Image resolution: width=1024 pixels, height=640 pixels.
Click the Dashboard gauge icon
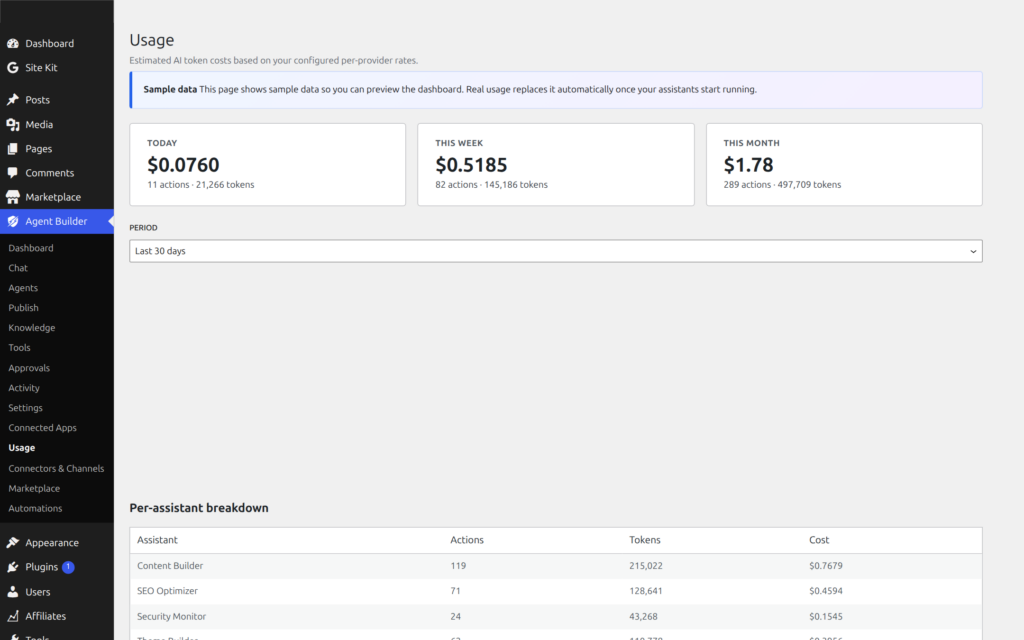tap(12, 43)
